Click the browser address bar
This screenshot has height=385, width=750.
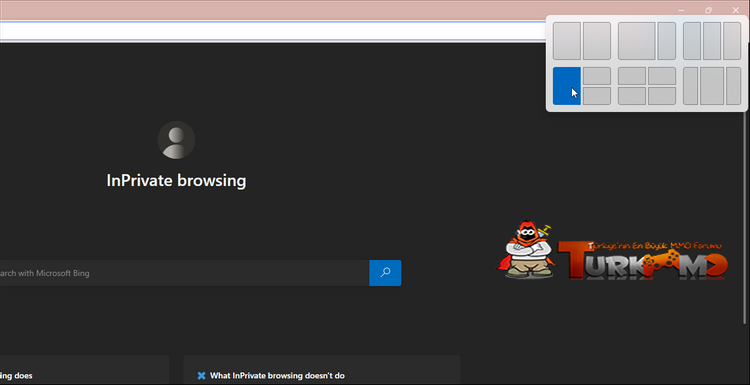pyautogui.click(x=273, y=31)
